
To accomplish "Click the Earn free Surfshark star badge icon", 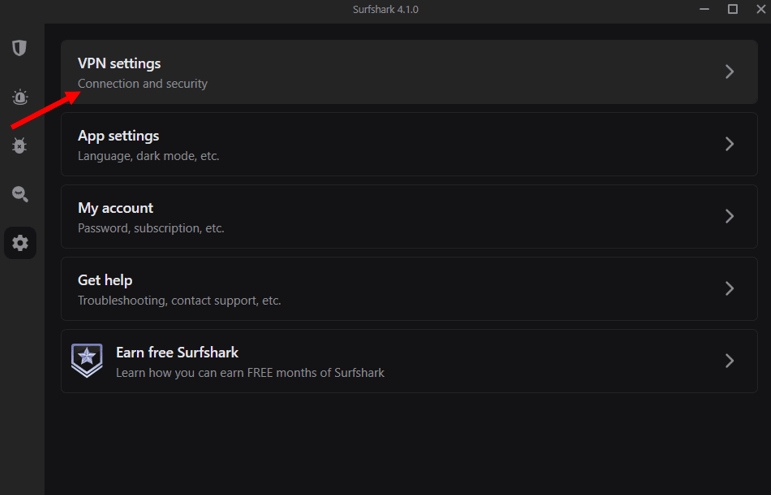I will [87, 360].
